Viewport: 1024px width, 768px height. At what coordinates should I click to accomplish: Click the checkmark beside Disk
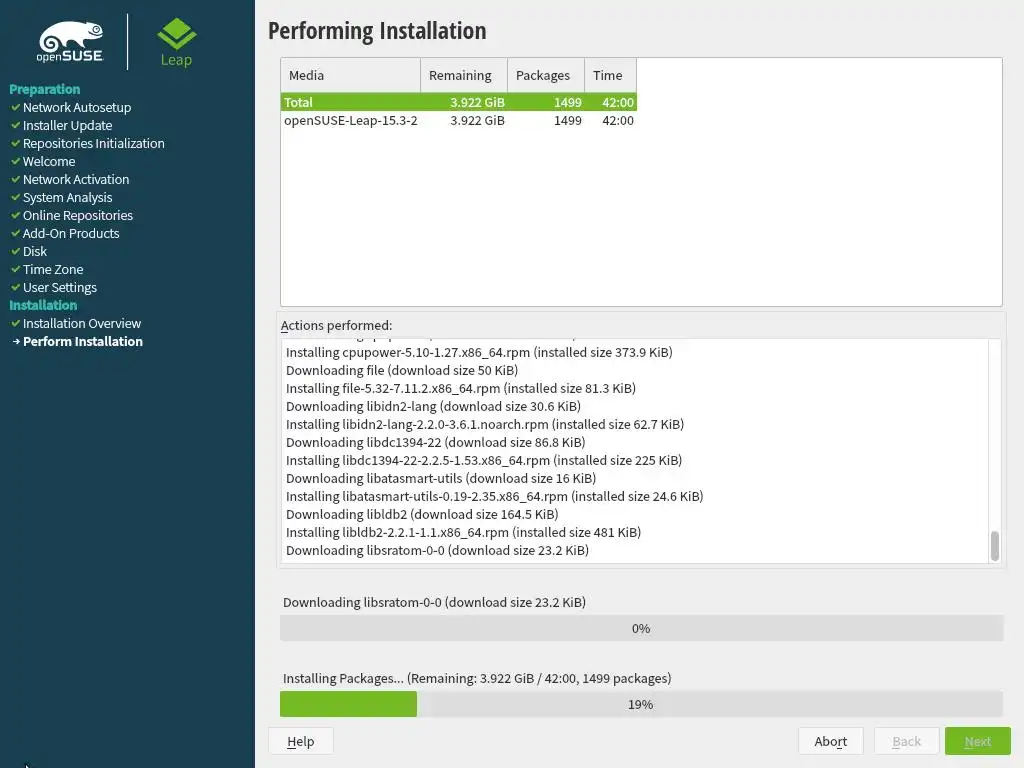(16, 251)
